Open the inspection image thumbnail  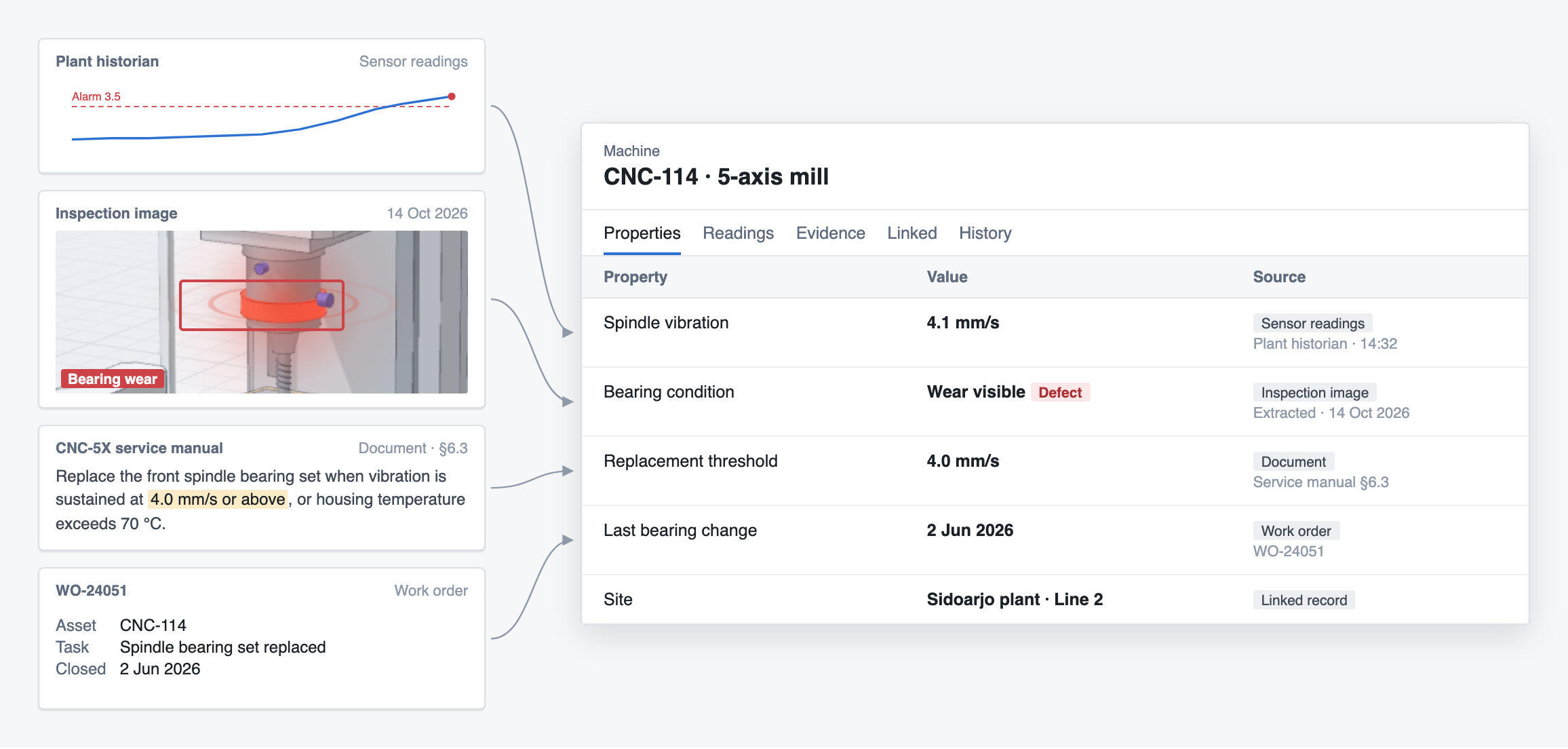pyautogui.click(x=262, y=312)
